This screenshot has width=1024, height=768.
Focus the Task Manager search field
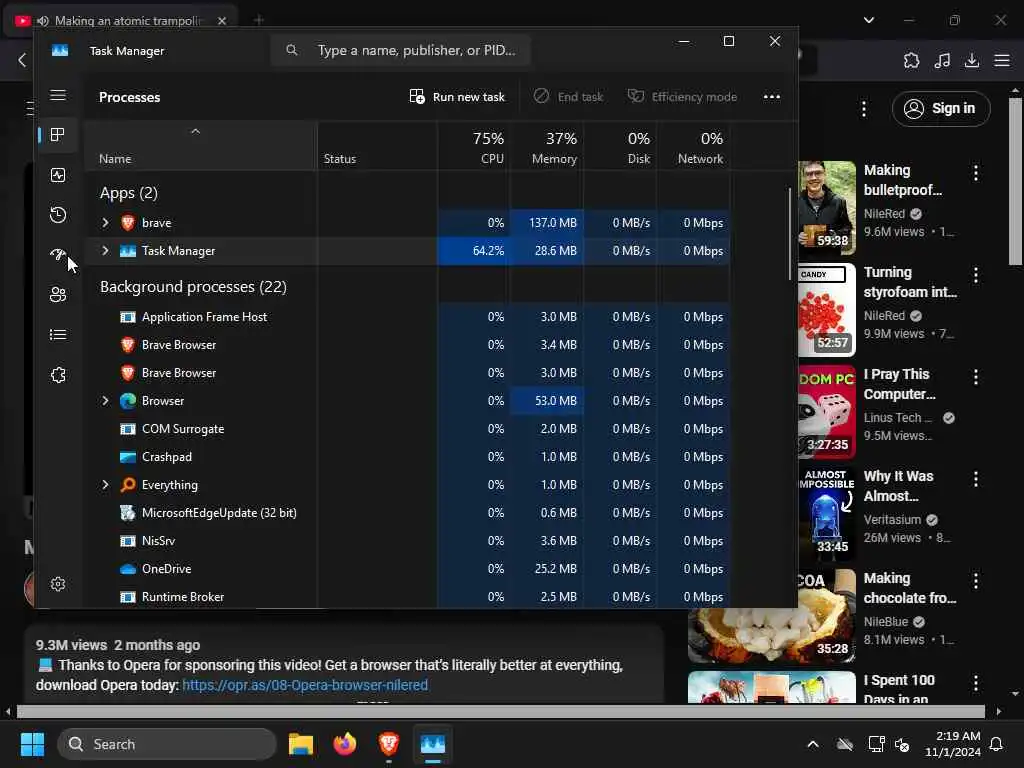click(x=400, y=50)
